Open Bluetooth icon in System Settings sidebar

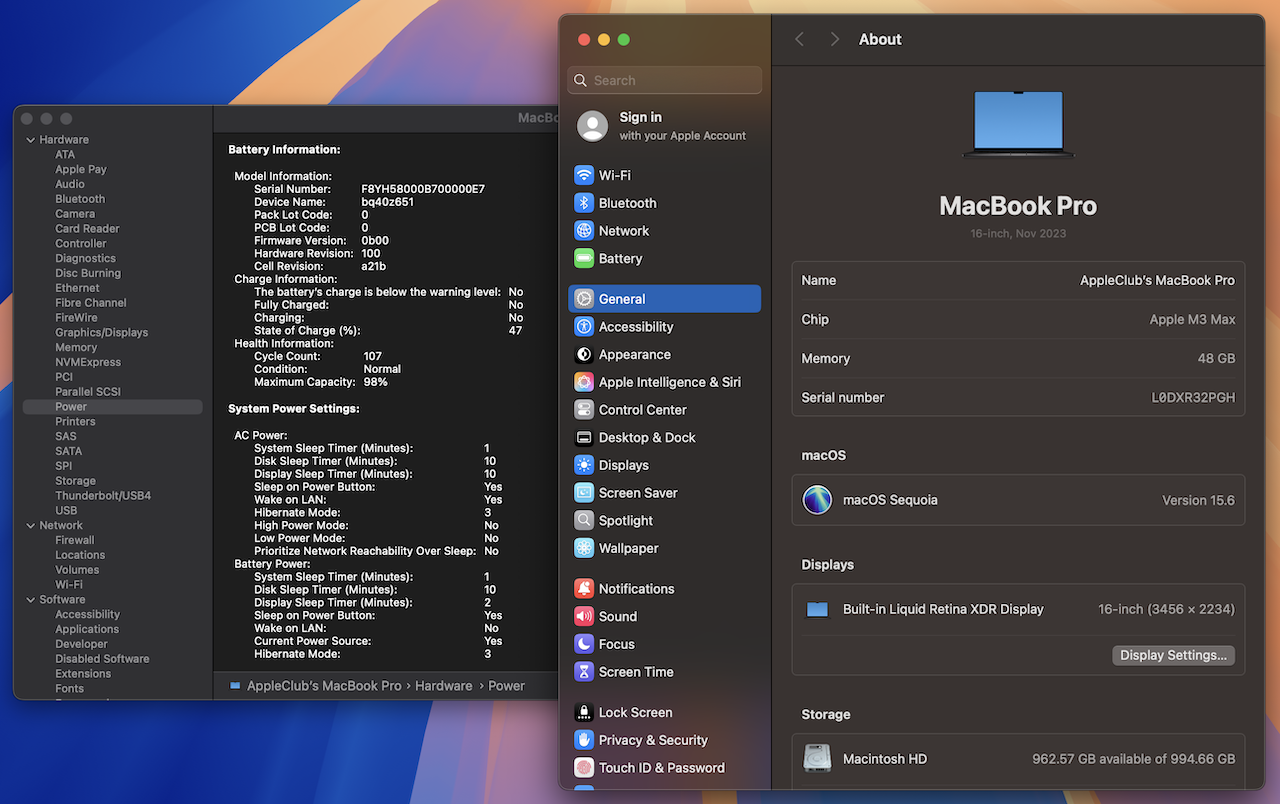(x=584, y=203)
